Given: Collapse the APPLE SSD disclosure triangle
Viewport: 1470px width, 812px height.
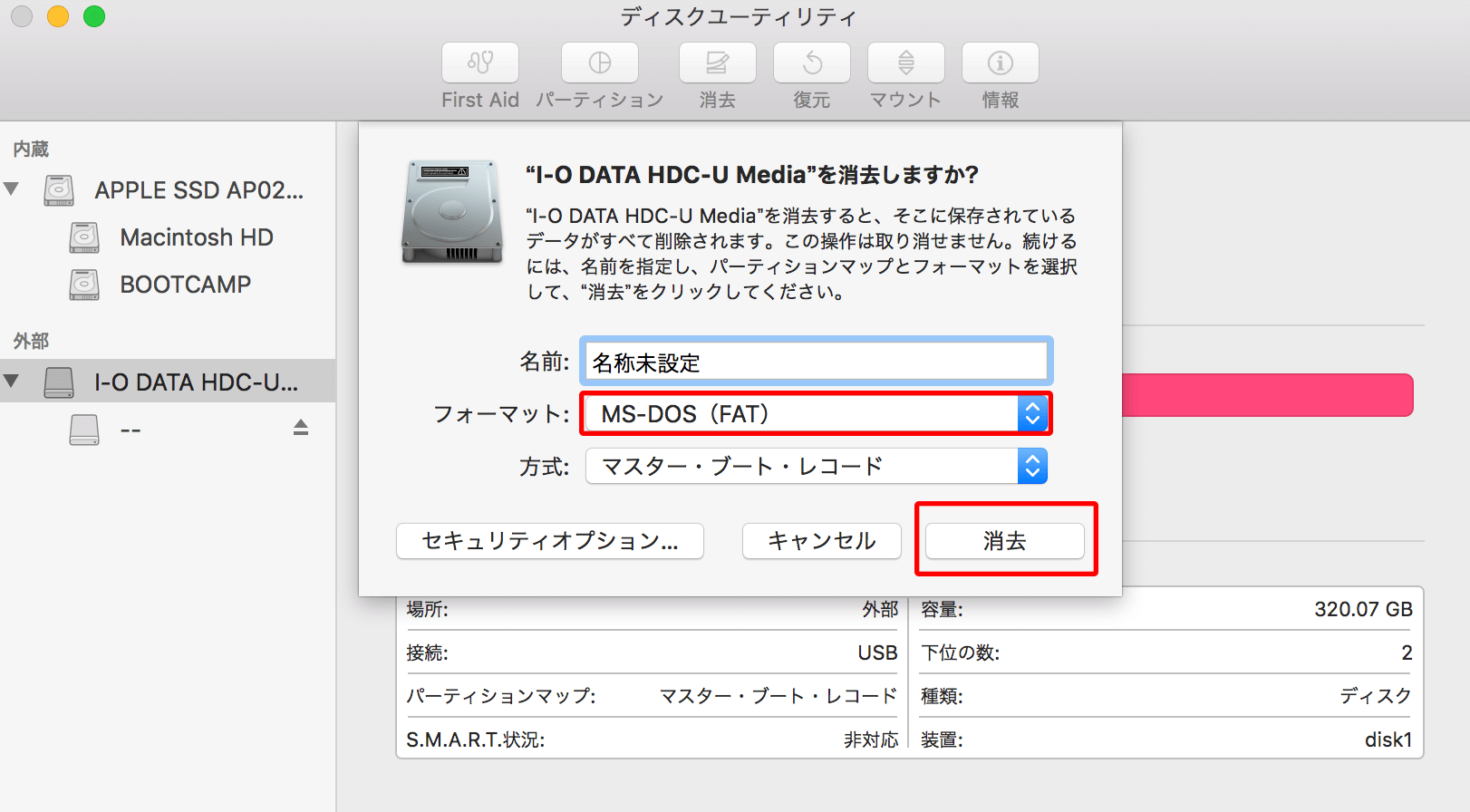Looking at the screenshot, I should [12, 189].
